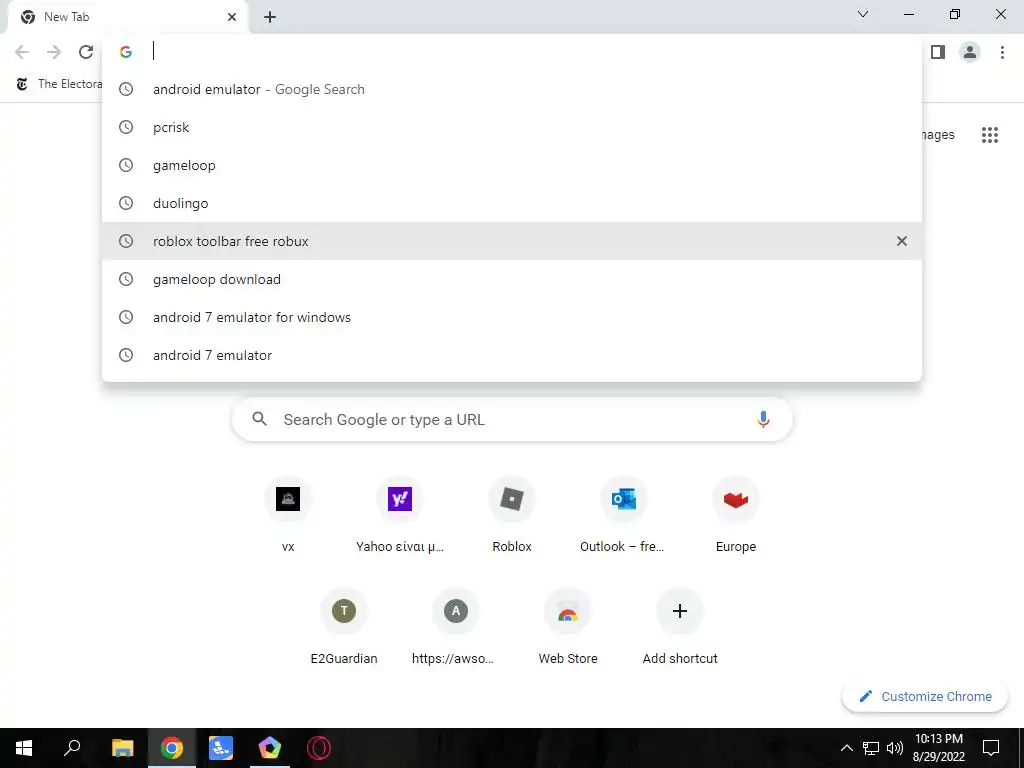Open the volume control in tray
The height and width of the screenshot is (768, 1024).
point(895,748)
